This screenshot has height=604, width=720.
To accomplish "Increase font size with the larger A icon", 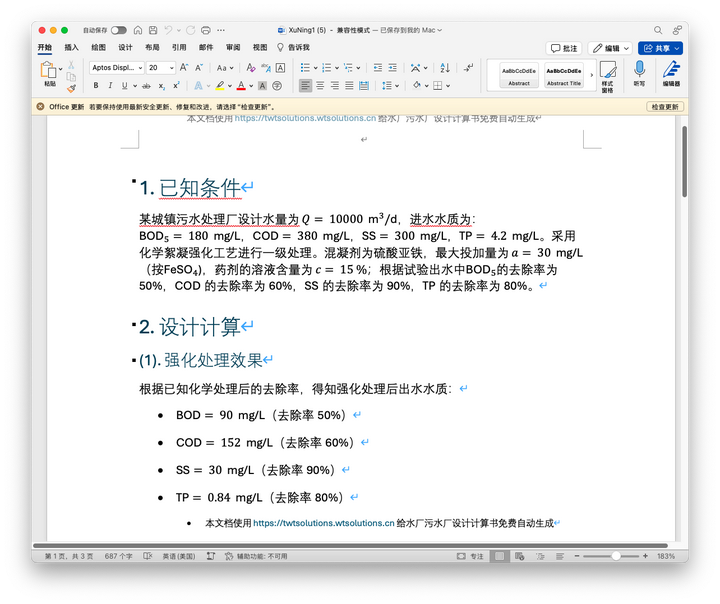I will [x=184, y=68].
